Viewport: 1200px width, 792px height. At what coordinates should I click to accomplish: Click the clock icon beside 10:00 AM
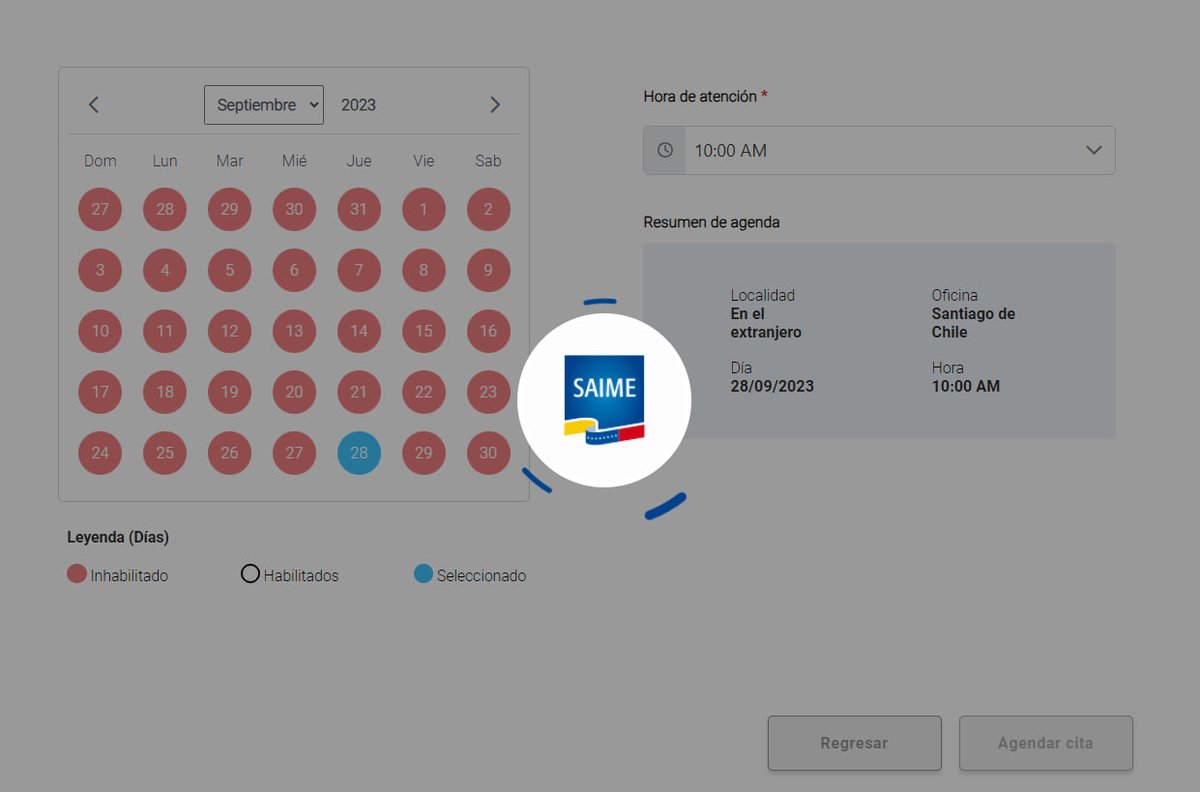coord(665,150)
